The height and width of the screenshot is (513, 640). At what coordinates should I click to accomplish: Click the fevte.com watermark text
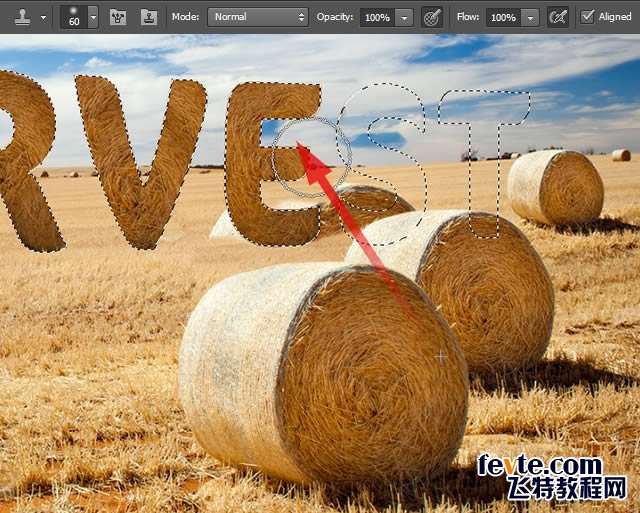[x=538, y=465]
